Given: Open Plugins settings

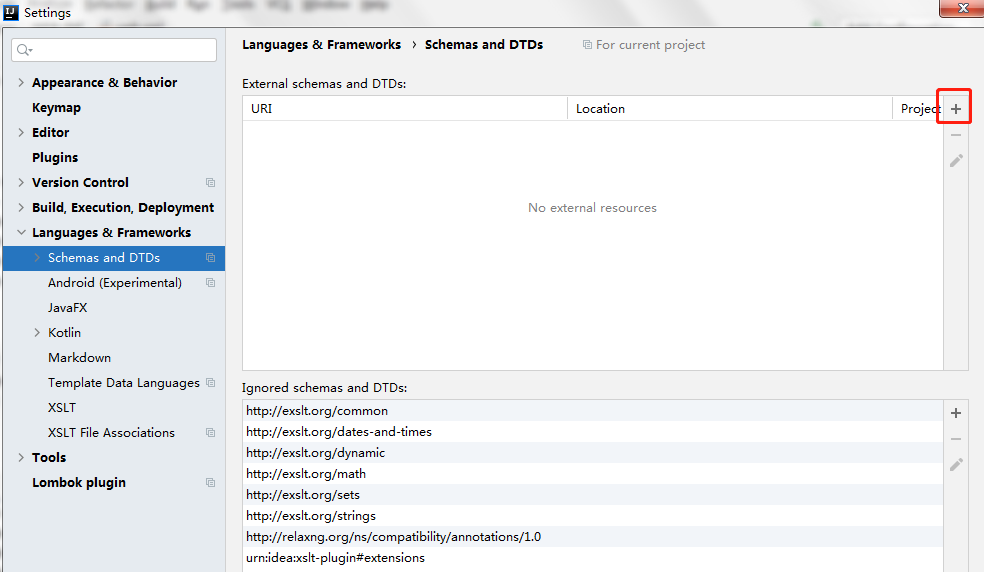Looking at the screenshot, I should [x=55, y=158].
